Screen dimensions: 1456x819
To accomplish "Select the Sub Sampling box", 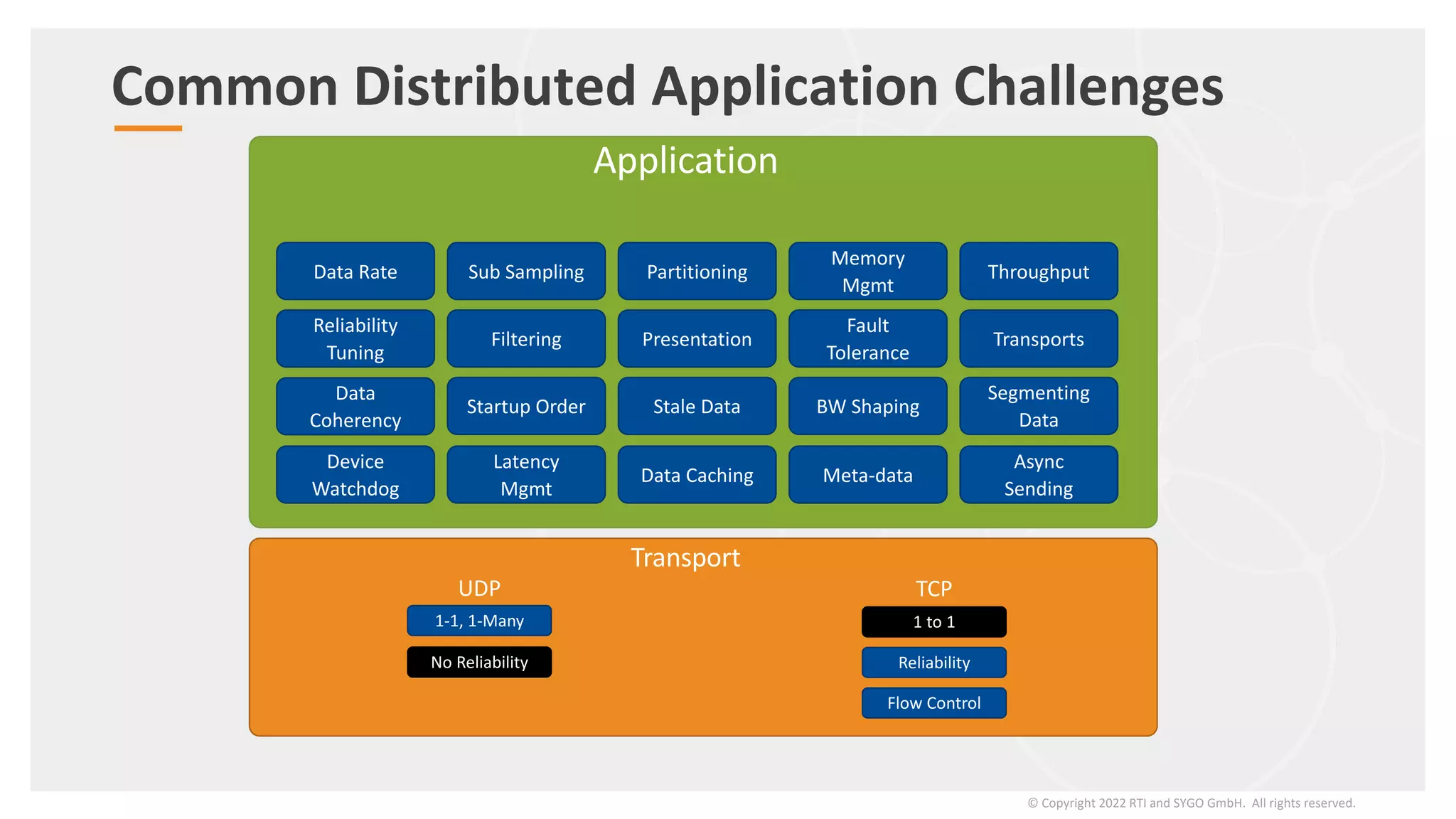I will tap(526, 271).
